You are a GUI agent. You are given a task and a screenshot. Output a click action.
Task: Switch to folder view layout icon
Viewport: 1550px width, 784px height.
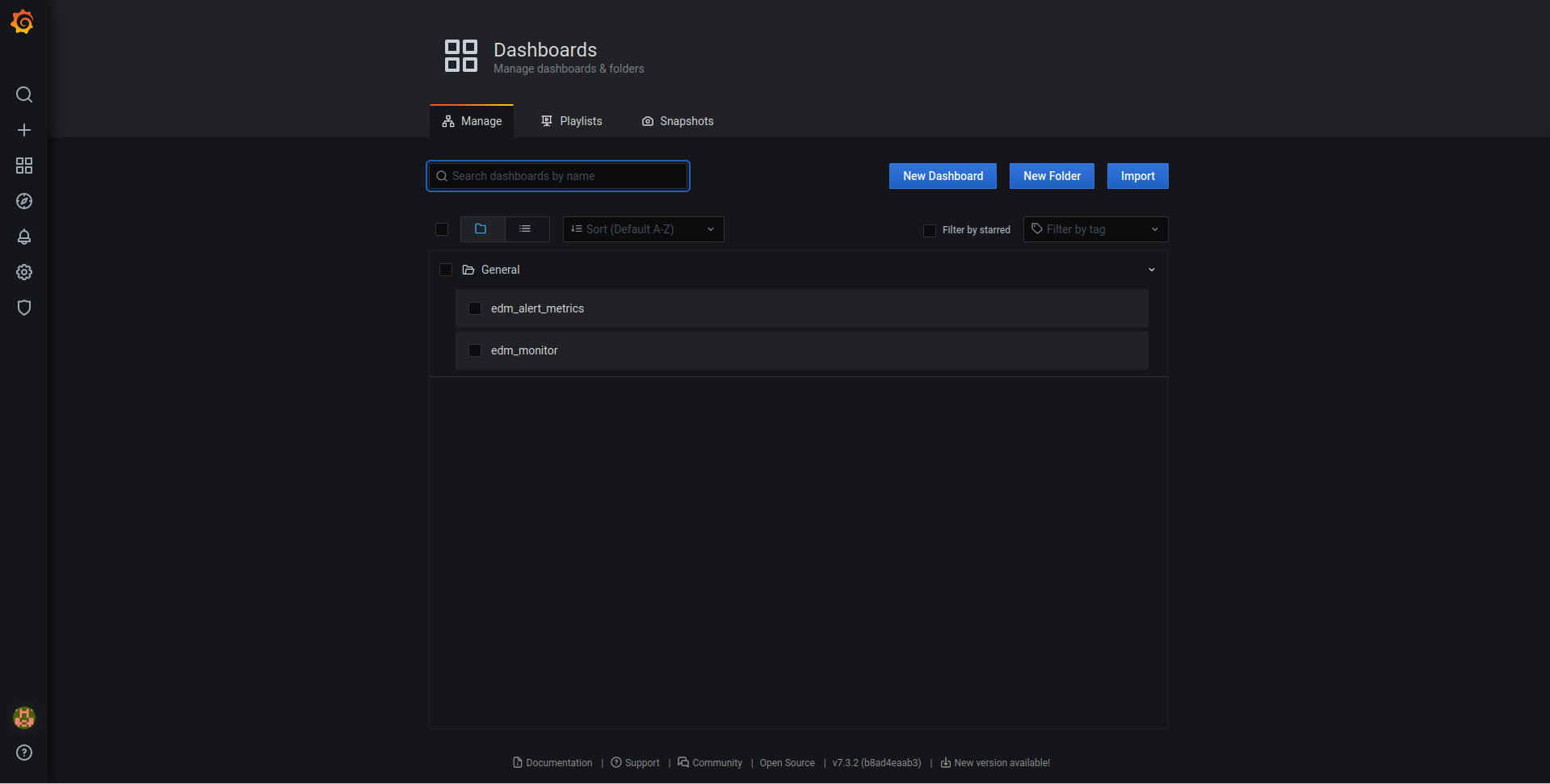click(482, 229)
